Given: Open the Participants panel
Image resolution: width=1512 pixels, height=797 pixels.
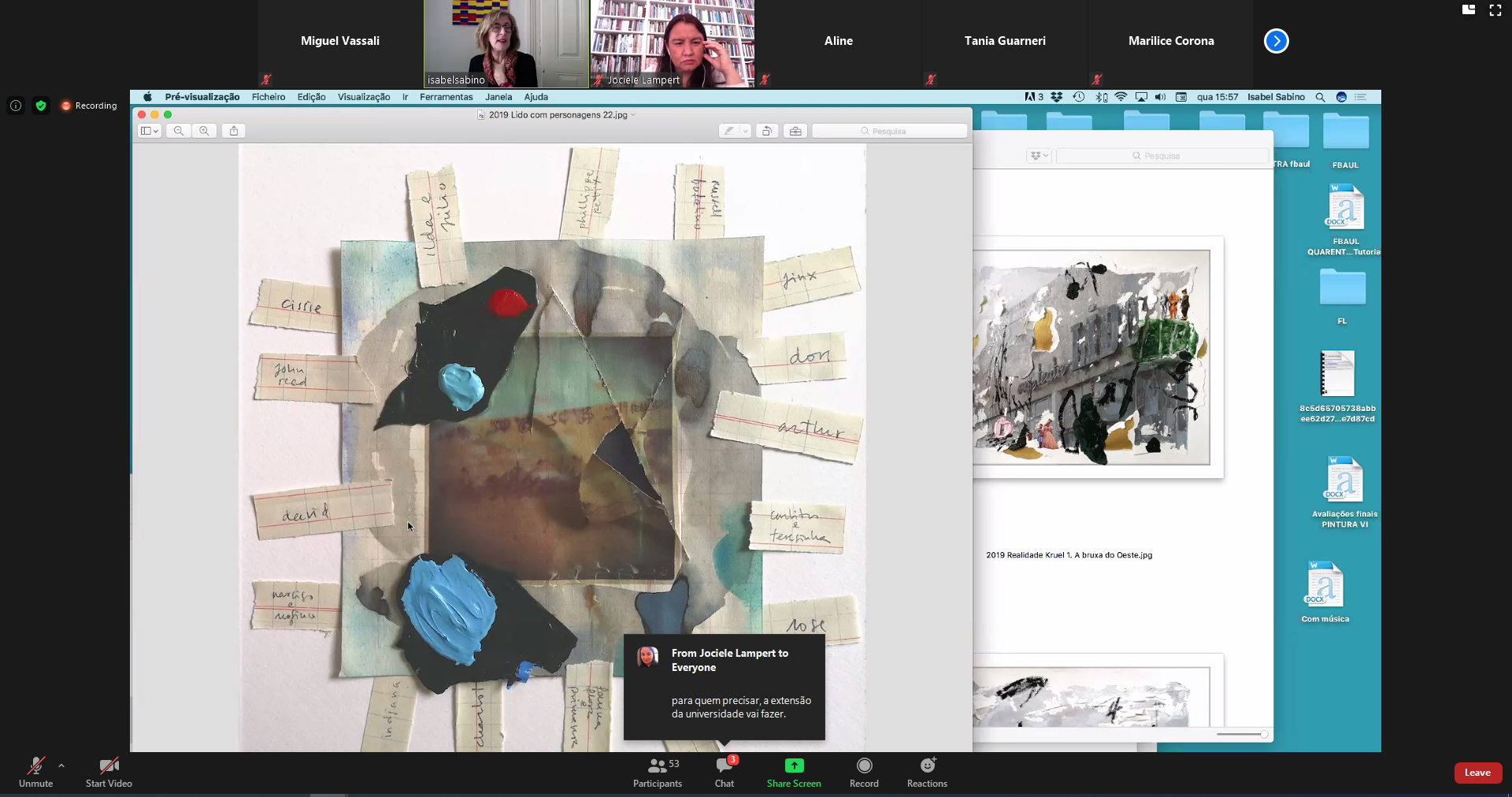Looking at the screenshot, I should point(658,772).
